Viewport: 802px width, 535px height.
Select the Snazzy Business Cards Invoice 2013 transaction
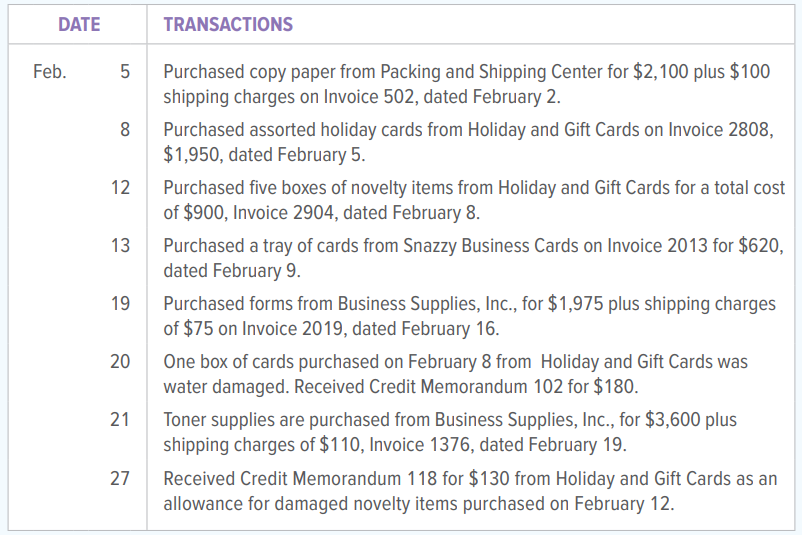pyautogui.click(x=474, y=258)
